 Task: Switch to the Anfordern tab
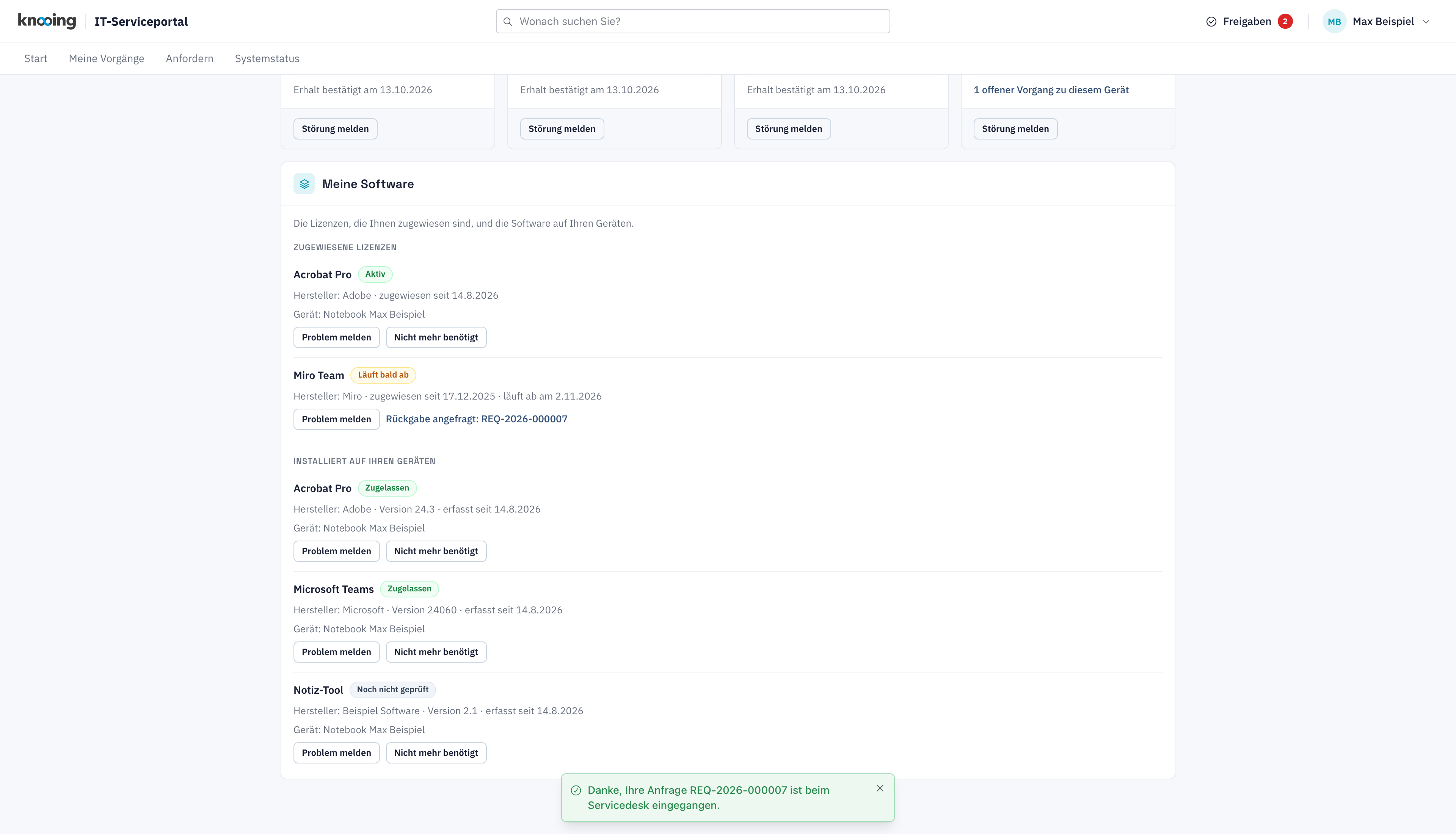[x=190, y=58]
